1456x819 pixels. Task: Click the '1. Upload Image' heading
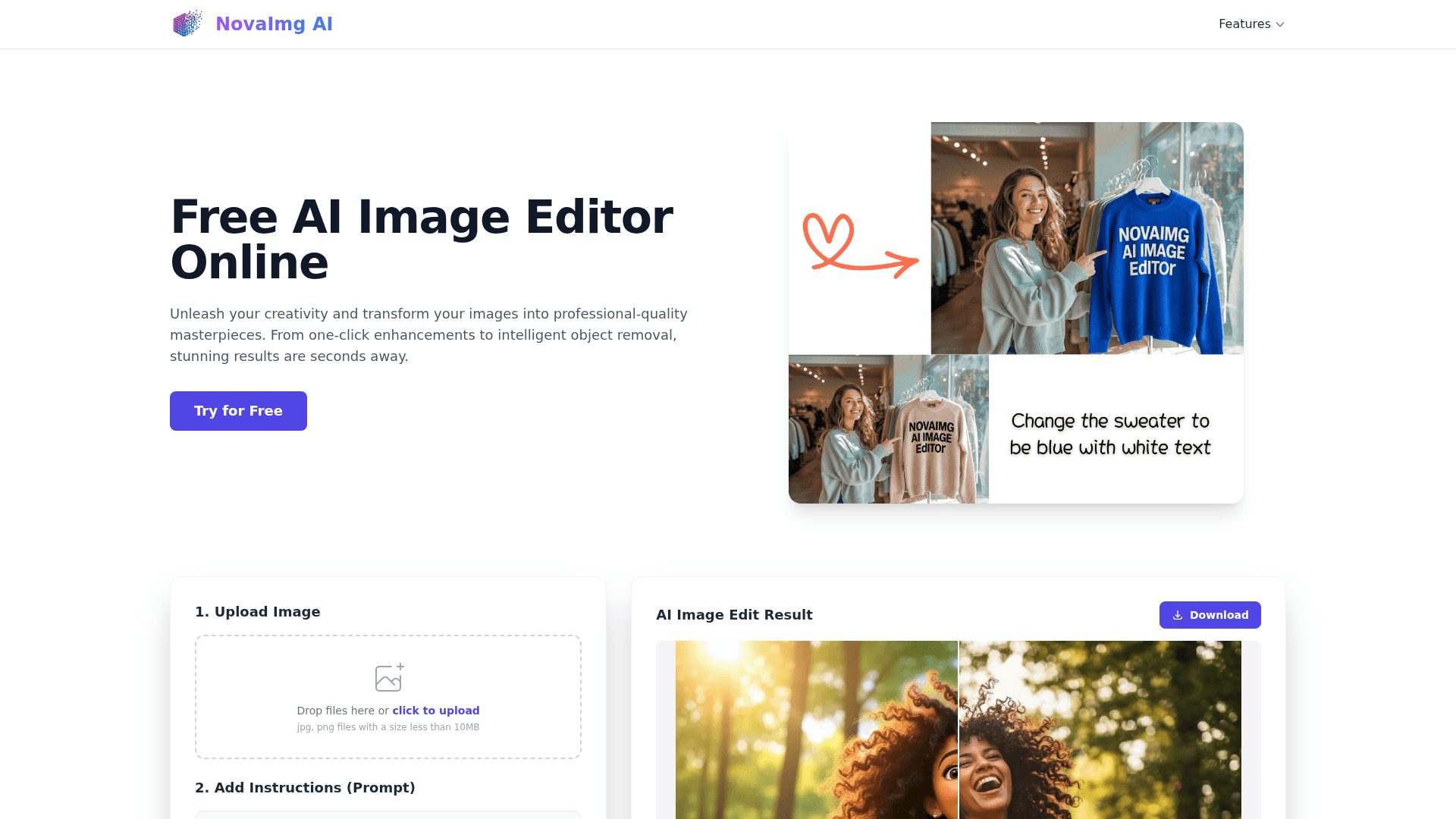coord(257,612)
